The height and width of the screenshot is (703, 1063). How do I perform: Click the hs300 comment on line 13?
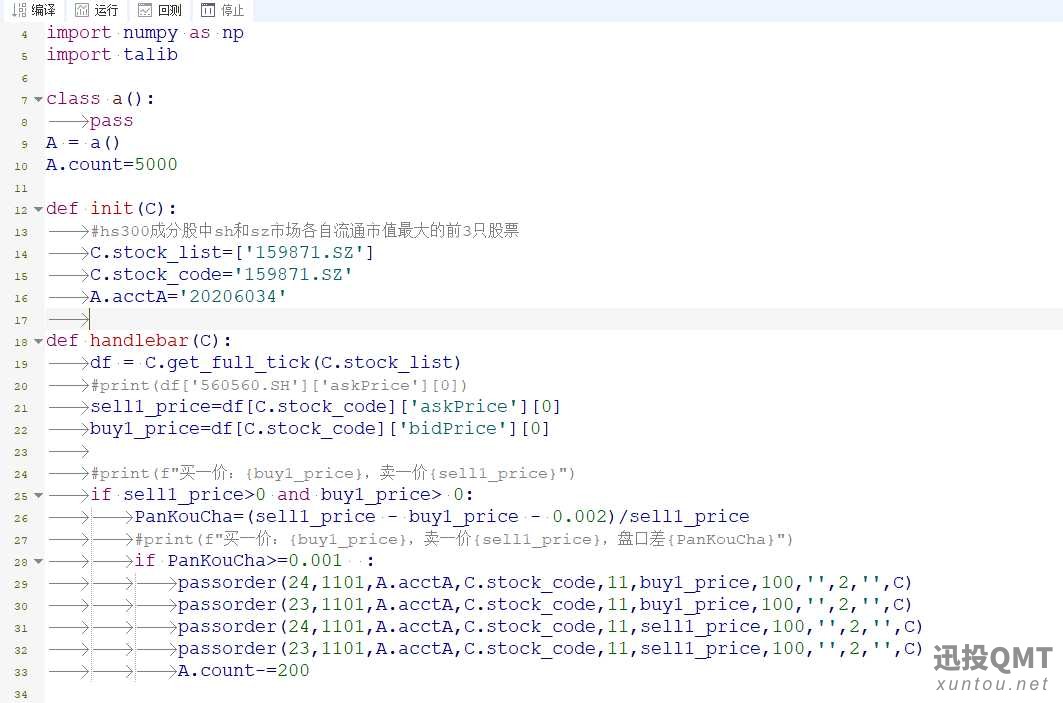(305, 231)
